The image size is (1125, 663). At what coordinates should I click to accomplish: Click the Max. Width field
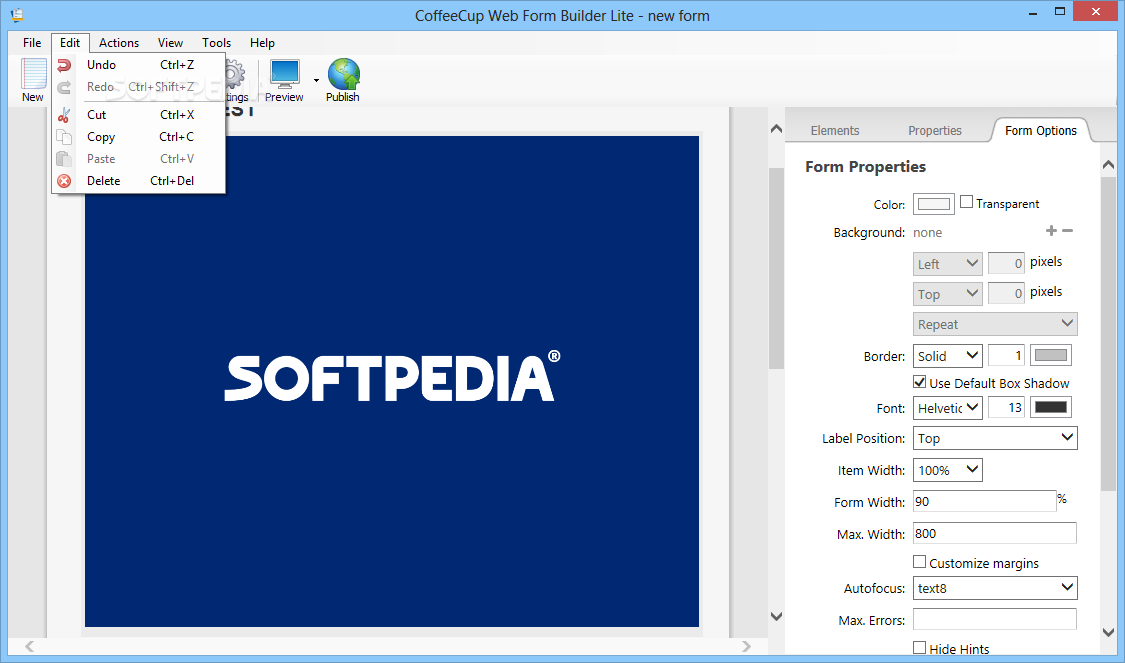pyautogui.click(x=994, y=533)
